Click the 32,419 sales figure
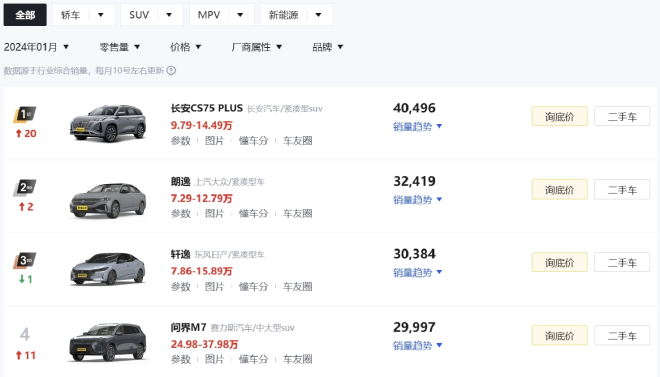This screenshot has height=377, width=660. [x=414, y=181]
